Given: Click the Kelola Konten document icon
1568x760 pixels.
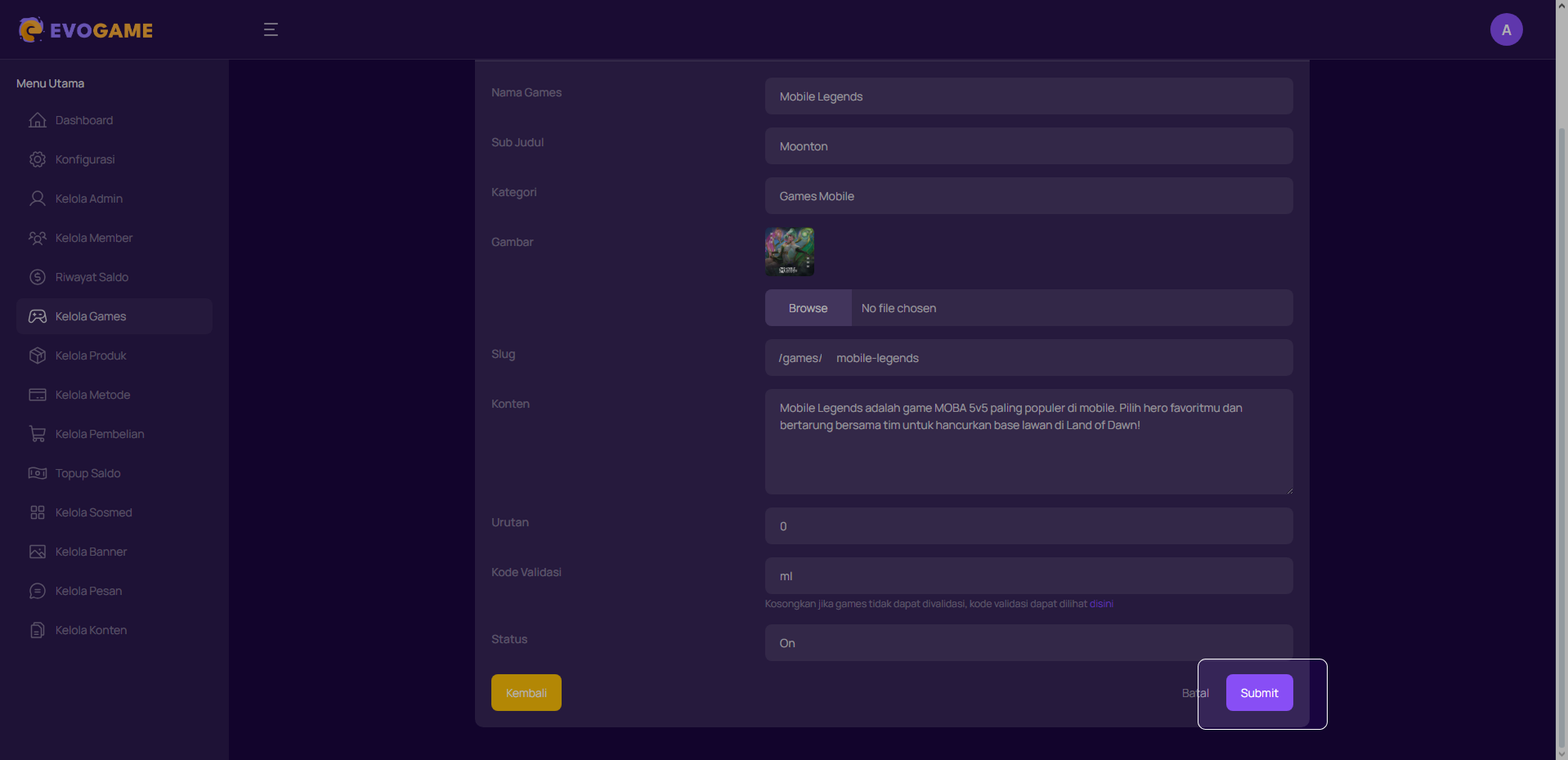Looking at the screenshot, I should click(x=38, y=630).
